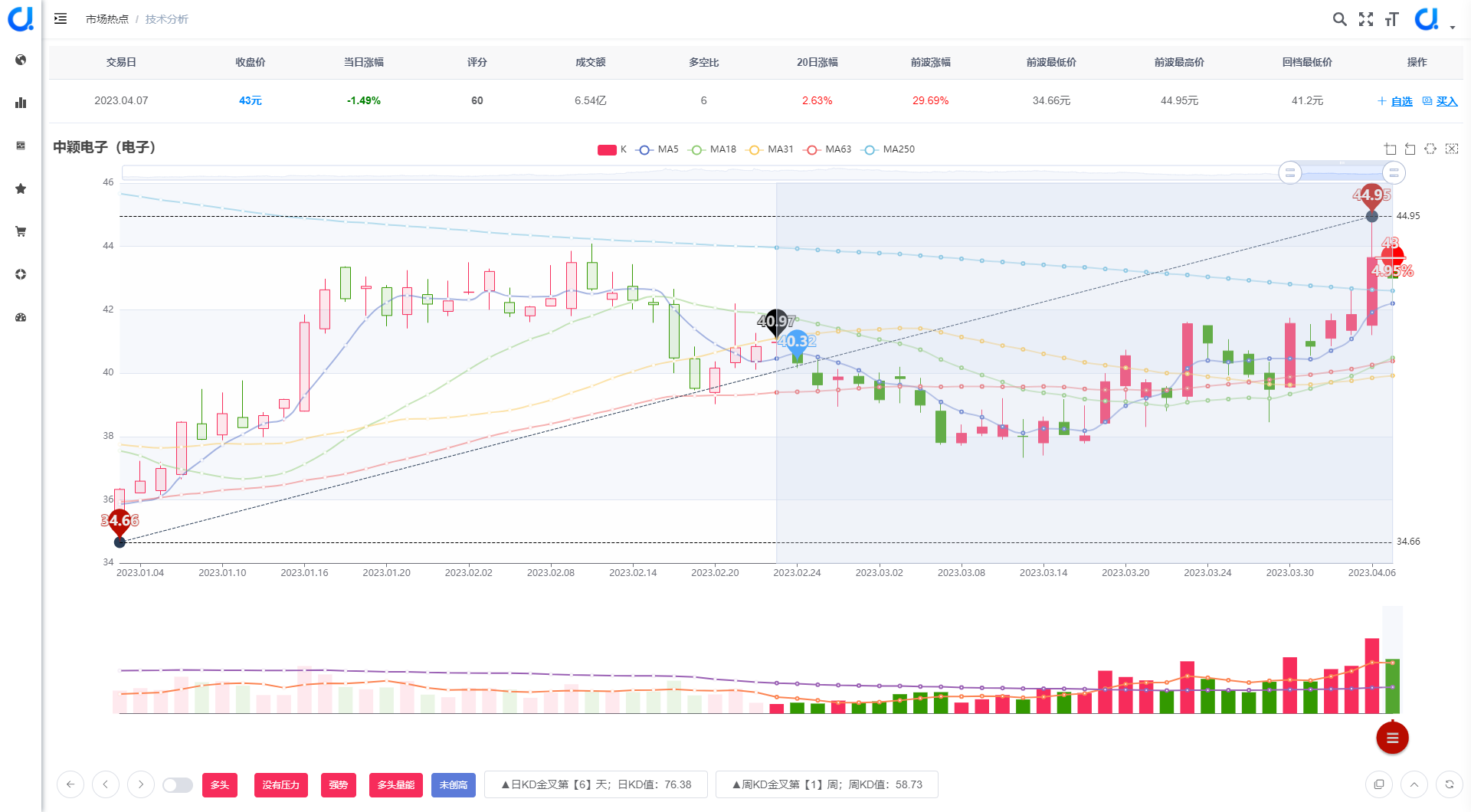Click the chart zoom reset icon

[x=1410, y=149]
